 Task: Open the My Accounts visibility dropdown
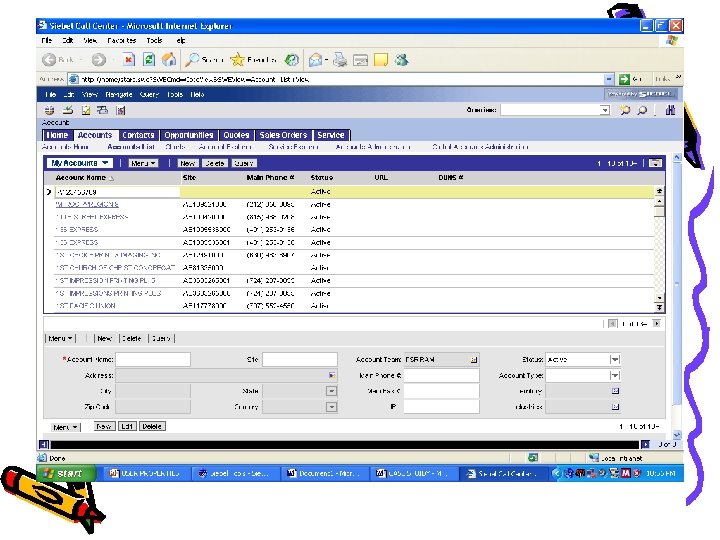[x=79, y=163]
